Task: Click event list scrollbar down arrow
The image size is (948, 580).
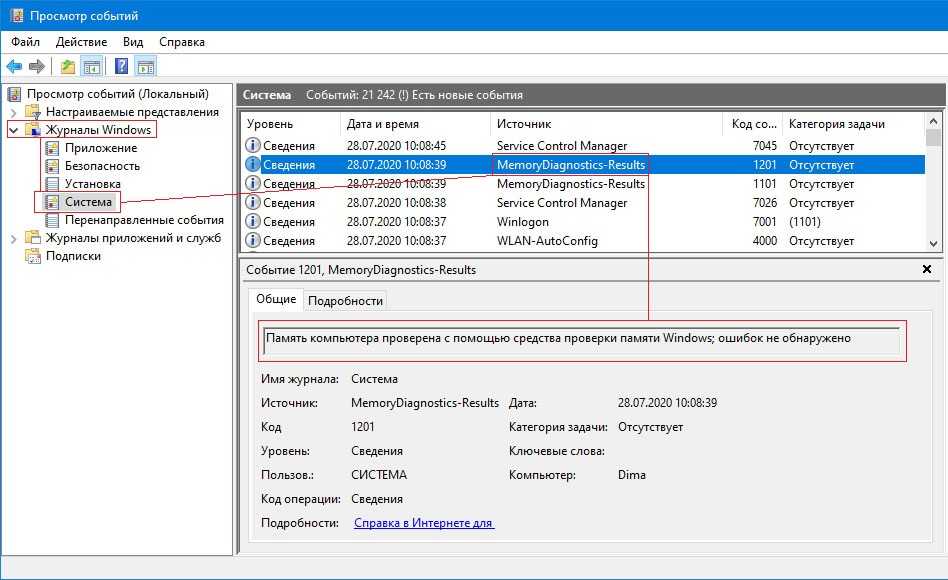Action: point(933,243)
